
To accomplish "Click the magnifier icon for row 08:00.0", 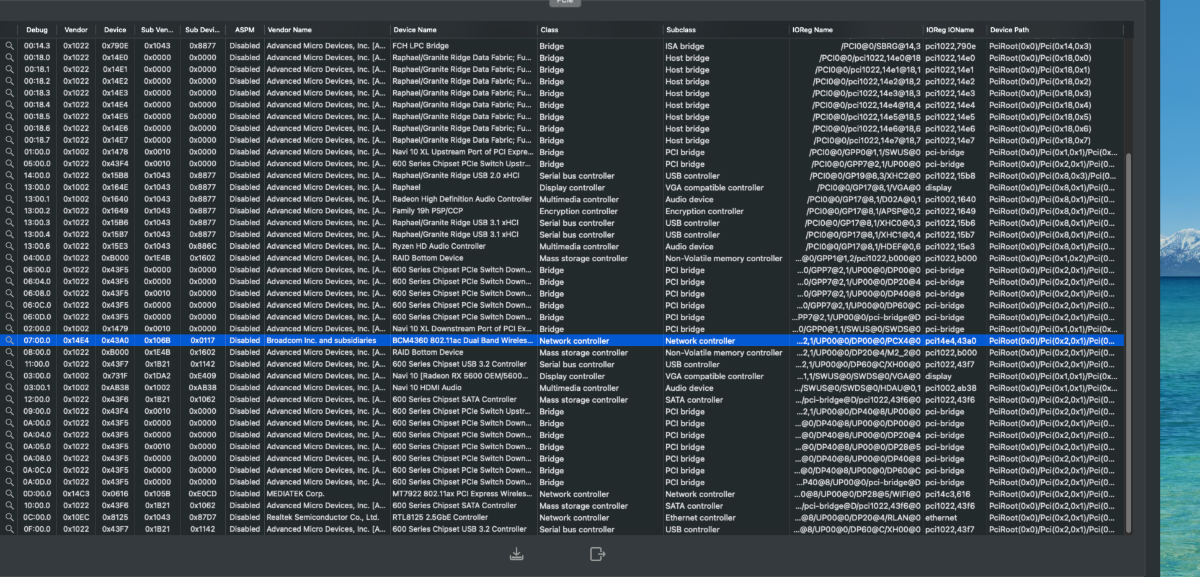I will tap(10, 353).
